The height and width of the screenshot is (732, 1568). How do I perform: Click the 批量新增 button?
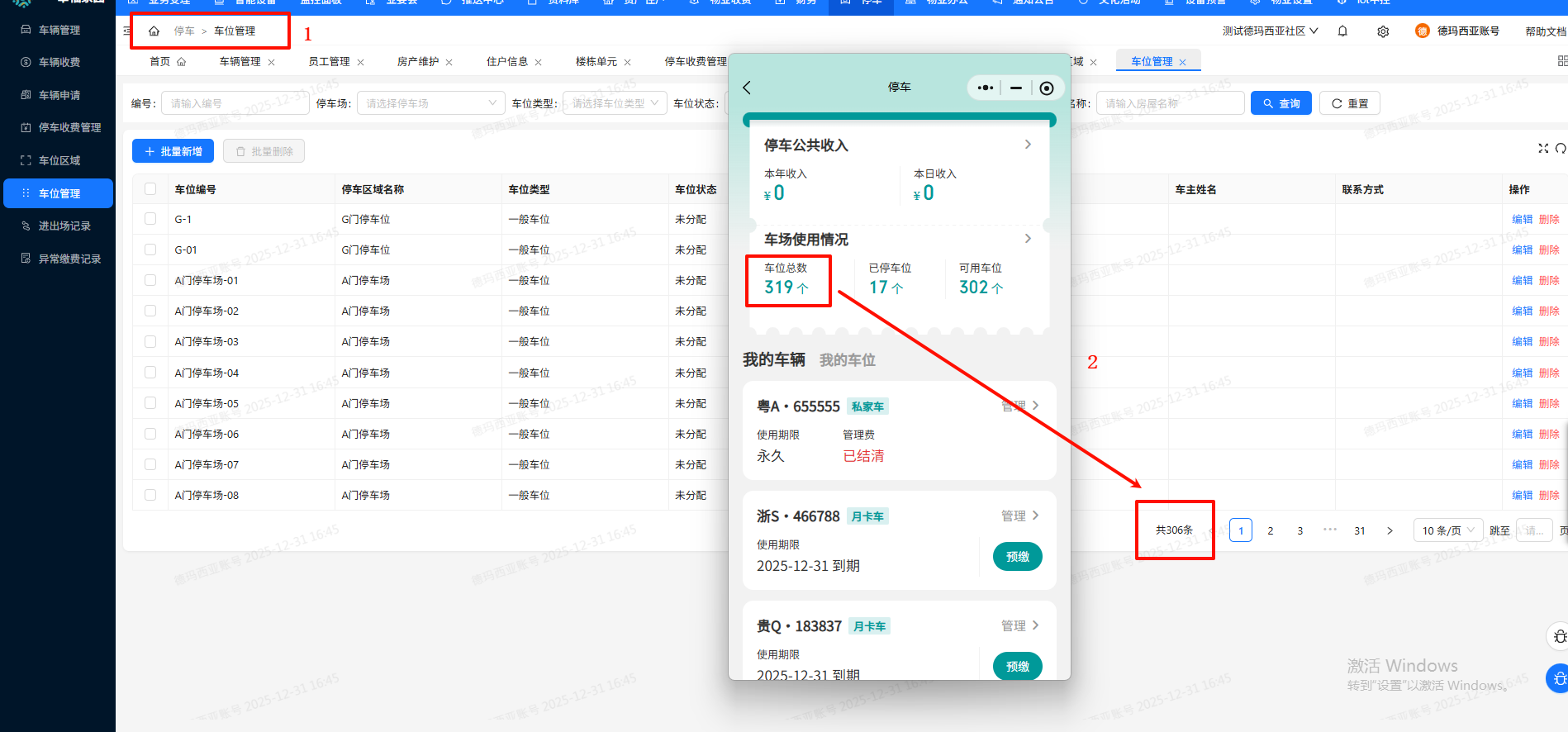[x=173, y=151]
